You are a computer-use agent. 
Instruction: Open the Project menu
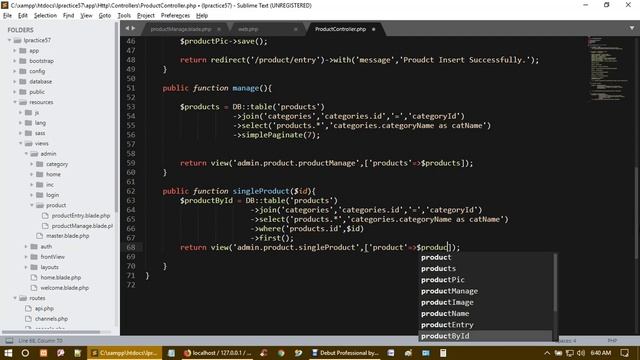(146, 16)
